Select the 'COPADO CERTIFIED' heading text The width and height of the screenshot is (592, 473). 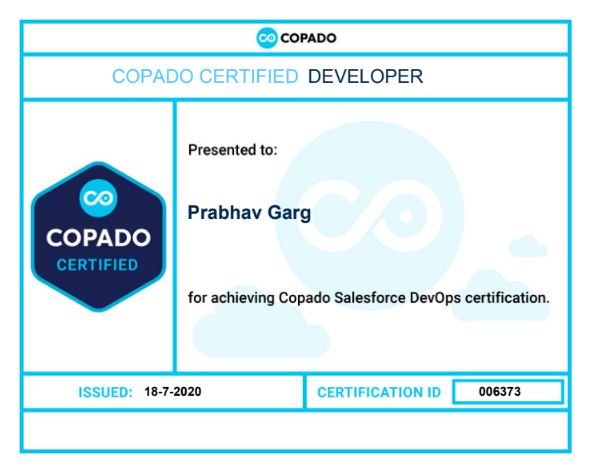coord(205,76)
